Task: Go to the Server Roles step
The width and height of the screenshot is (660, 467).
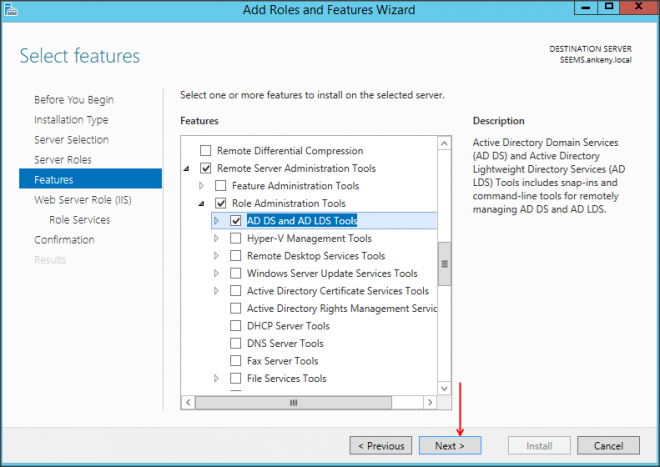Action: pyautogui.click(x=62, y=160)
